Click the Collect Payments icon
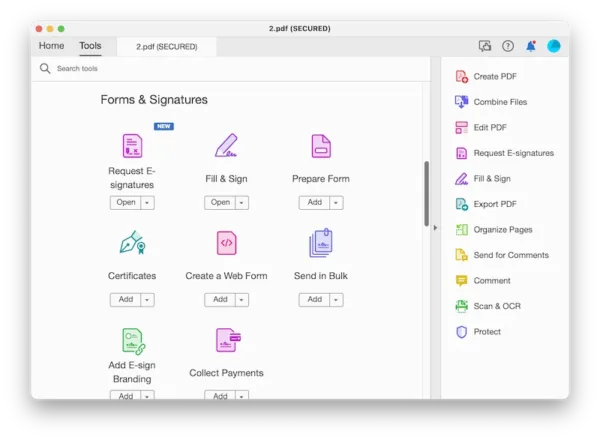This screenshot has height=440, width=600. pyautogui.click(x=228, y=340)
